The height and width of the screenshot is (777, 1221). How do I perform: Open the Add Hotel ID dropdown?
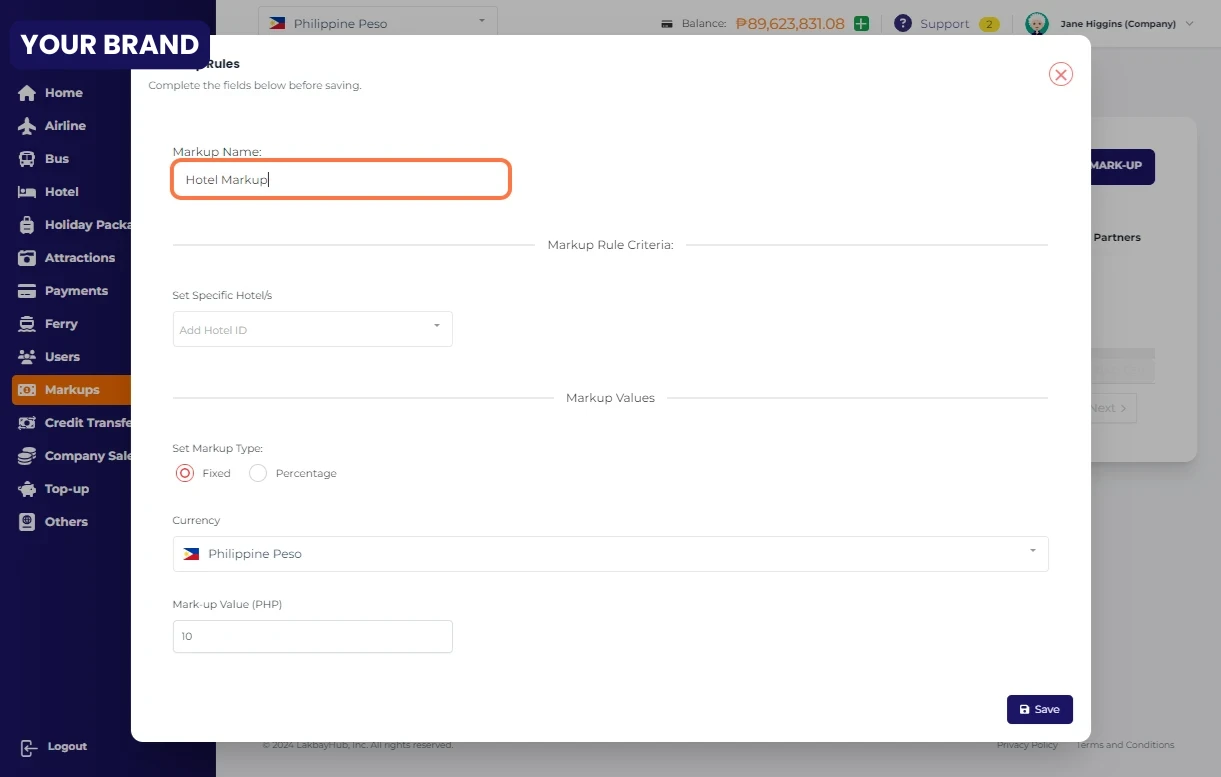click(312, 329)
